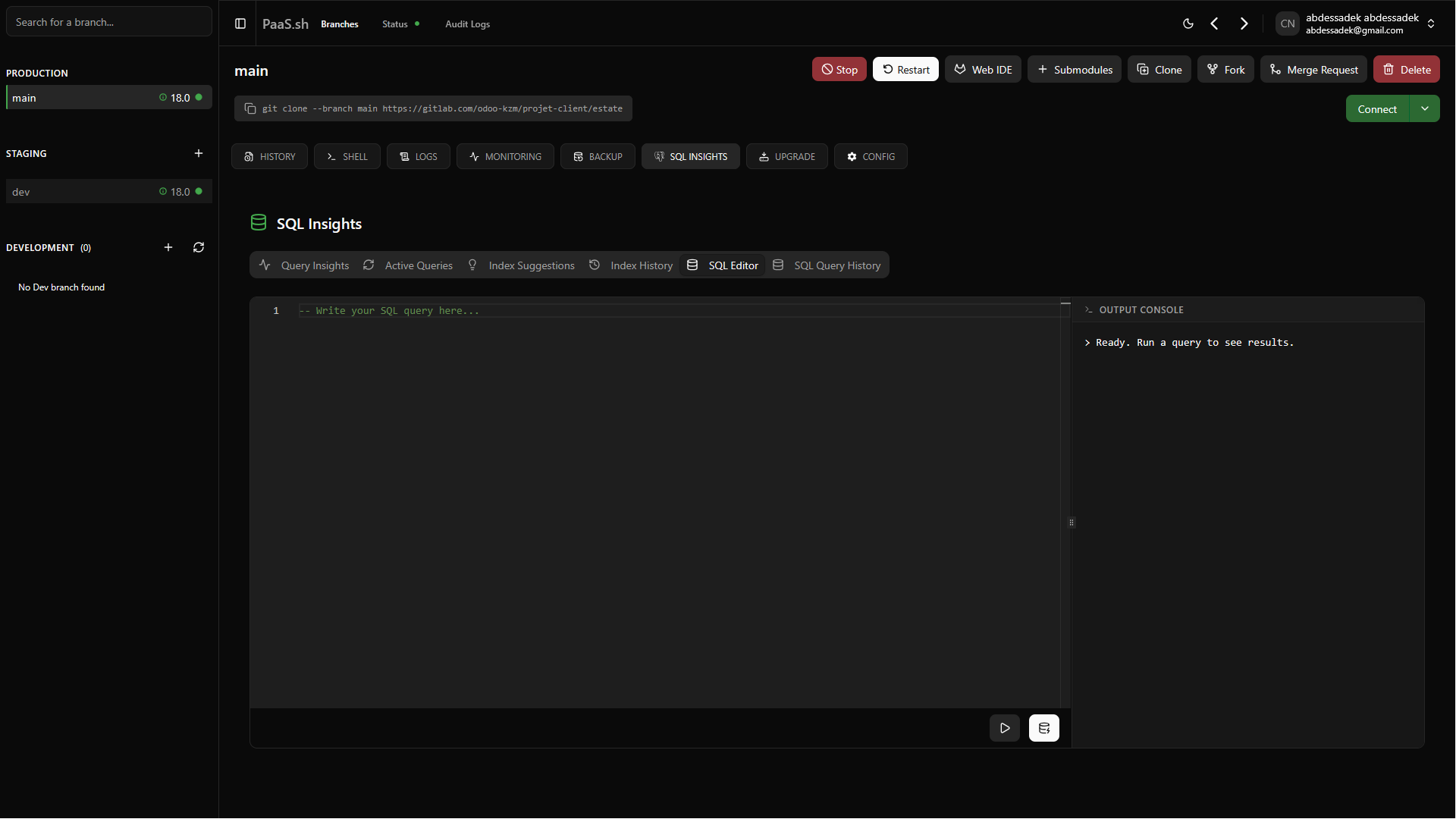Select the SQL INSIGHTS tab
This screenshot has width=1456, height=819.
(x=691, y=156)
